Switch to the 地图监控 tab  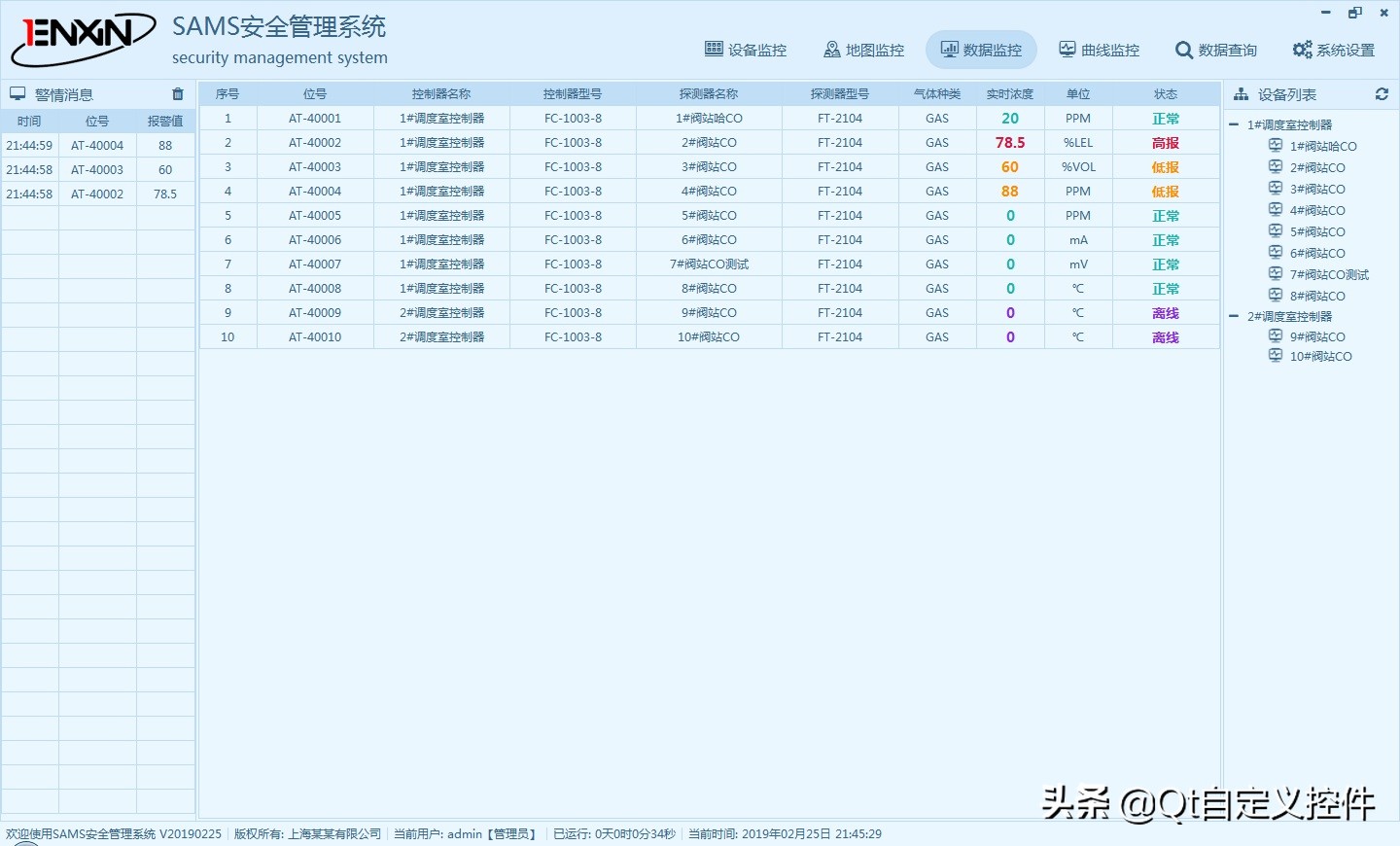(862, 50)
